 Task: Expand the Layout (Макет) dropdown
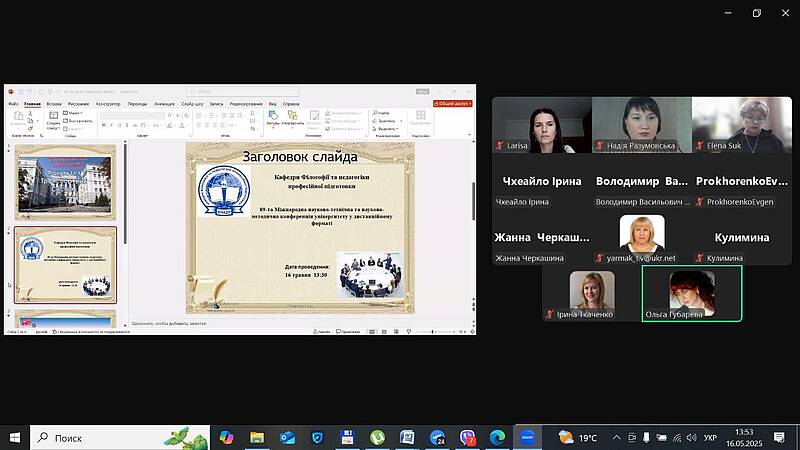point(75,113)
